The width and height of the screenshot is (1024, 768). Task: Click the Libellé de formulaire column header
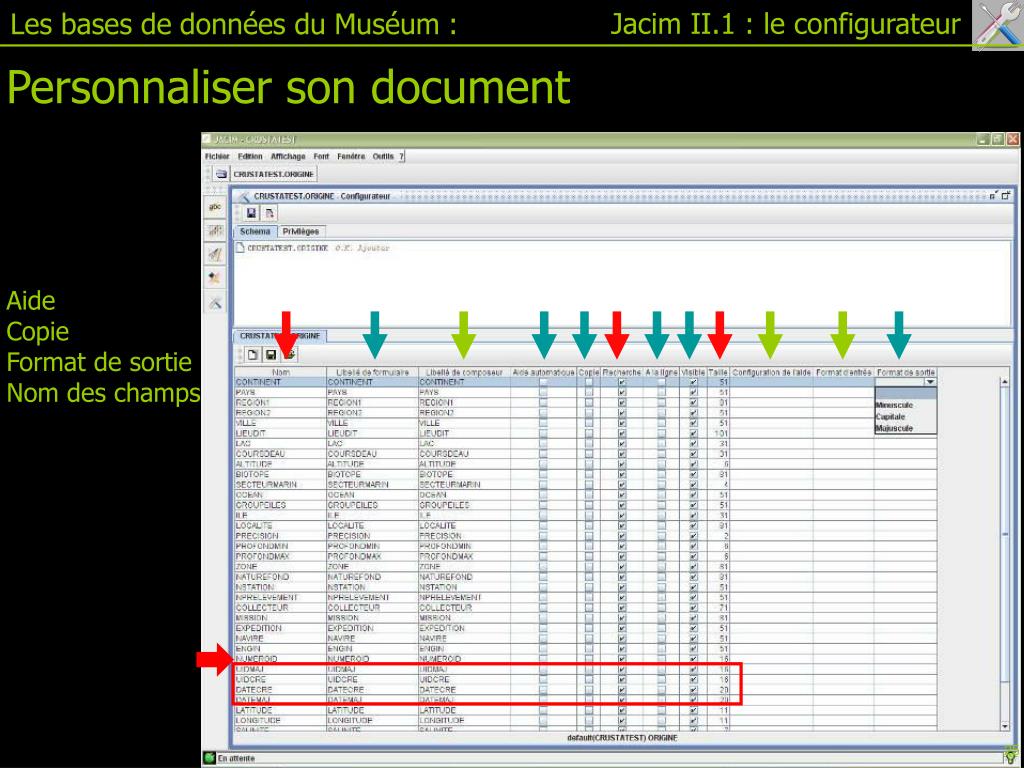pyautogui.click(x=372, y=372)
